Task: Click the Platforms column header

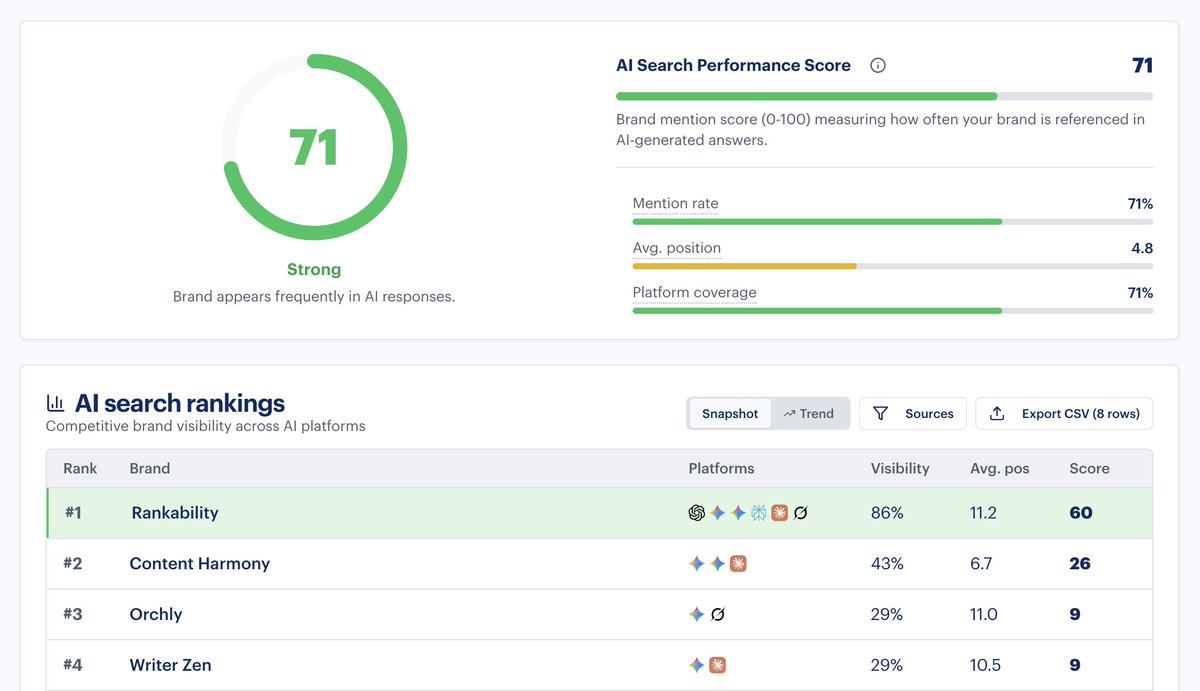Action: (x=721, y=468)
